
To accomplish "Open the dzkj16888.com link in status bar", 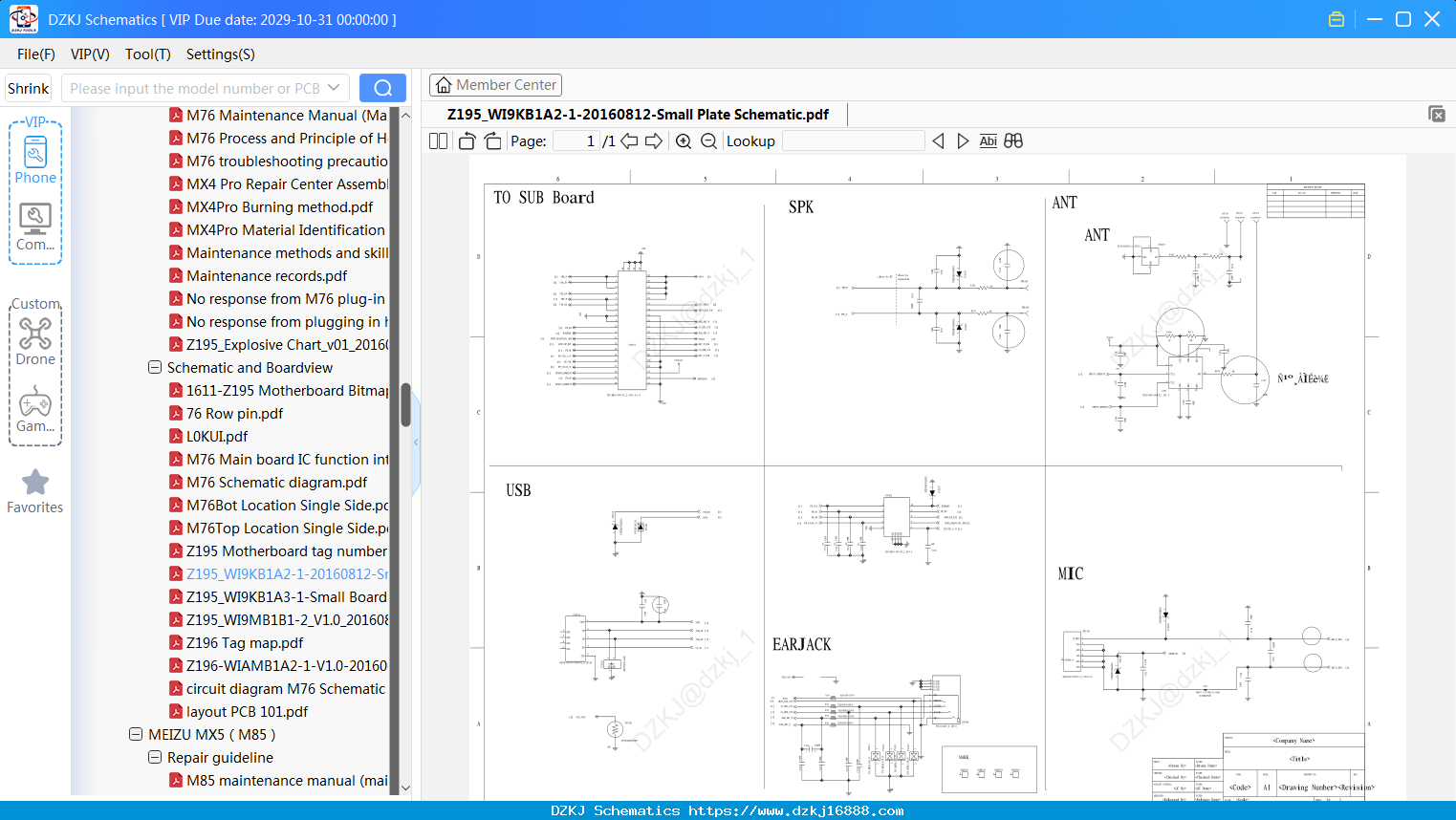I will [x=796, y=810].
